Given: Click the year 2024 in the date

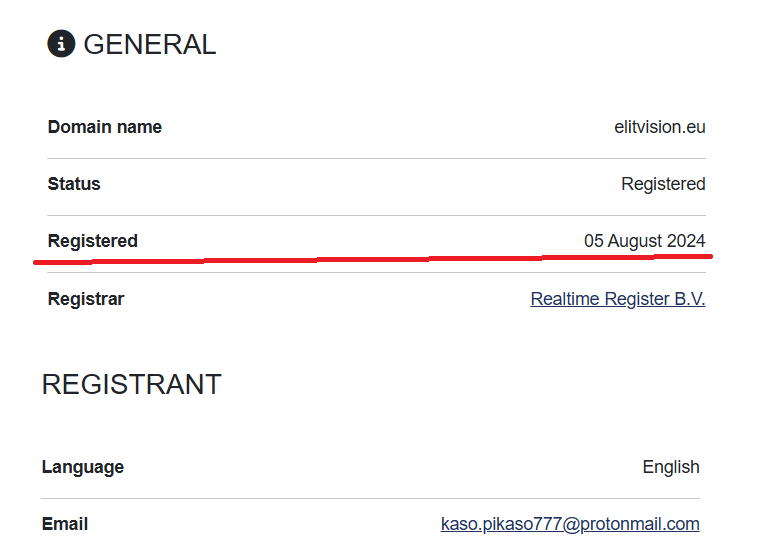Looking at the screenshot, I should 687,241.
